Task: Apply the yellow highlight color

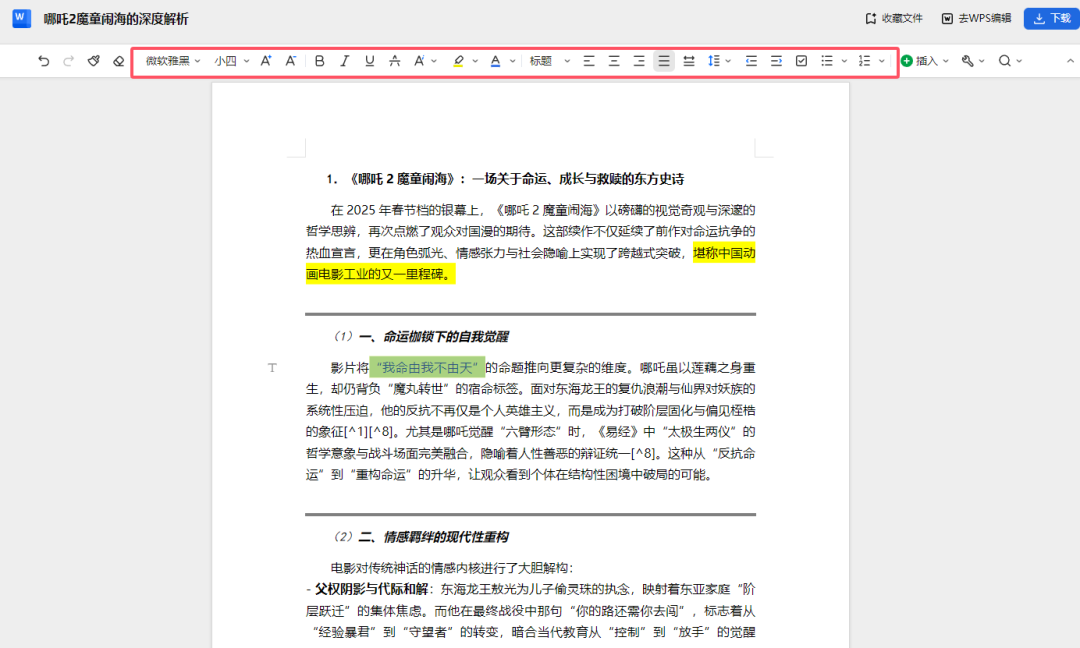Action: [459, 61]
